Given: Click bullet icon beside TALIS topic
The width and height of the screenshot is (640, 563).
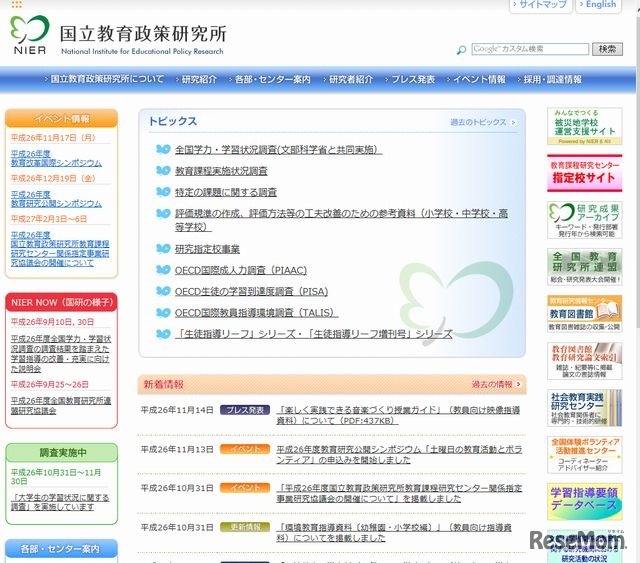Looking at the screenshot, I should (x=163, y=312).
